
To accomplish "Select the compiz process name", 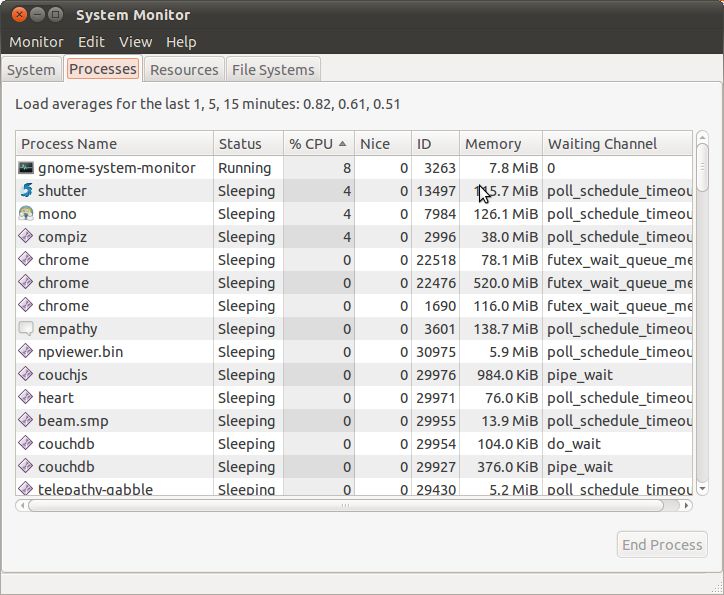I will coord(62,237).
